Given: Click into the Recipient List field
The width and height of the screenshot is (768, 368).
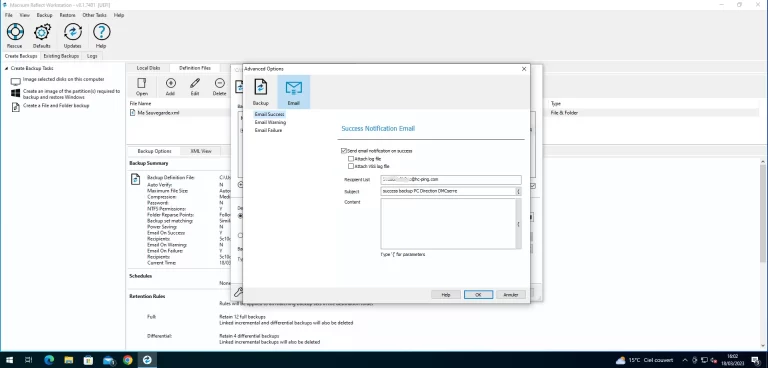Looking at the screenshot, I should tap(451, 179).
